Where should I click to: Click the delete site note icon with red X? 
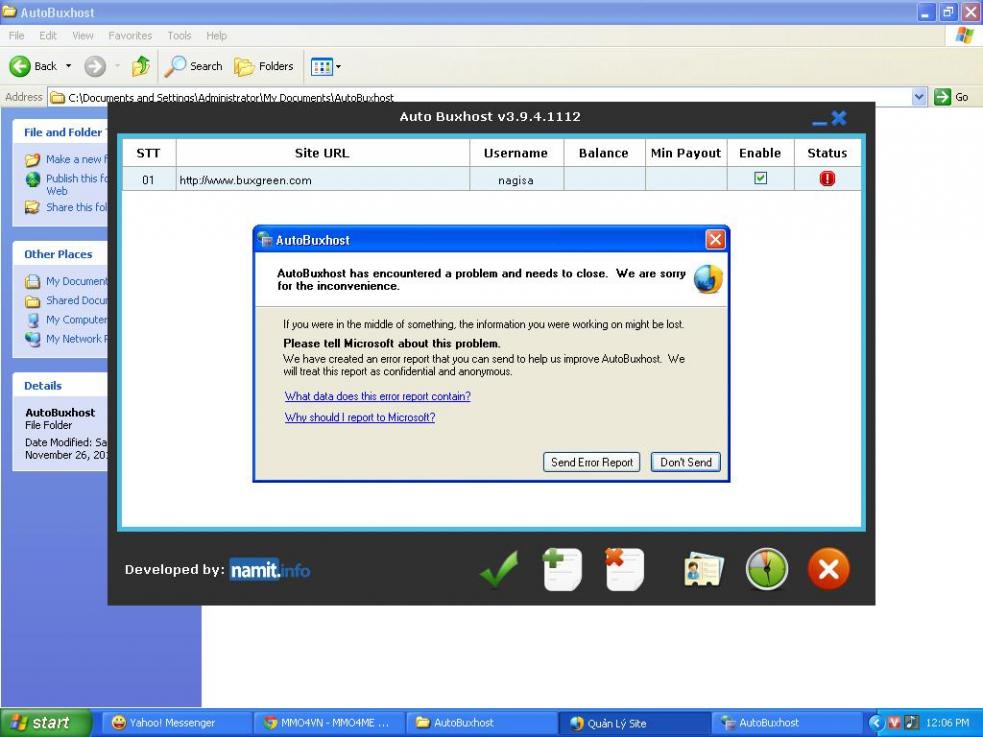(x=624, y=569)
